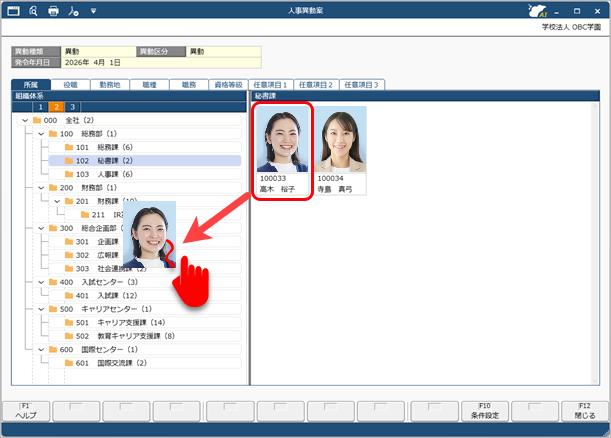The image size is (611, 438).
Task: Open the 任意項目1 tab
Action: [271, 85]
